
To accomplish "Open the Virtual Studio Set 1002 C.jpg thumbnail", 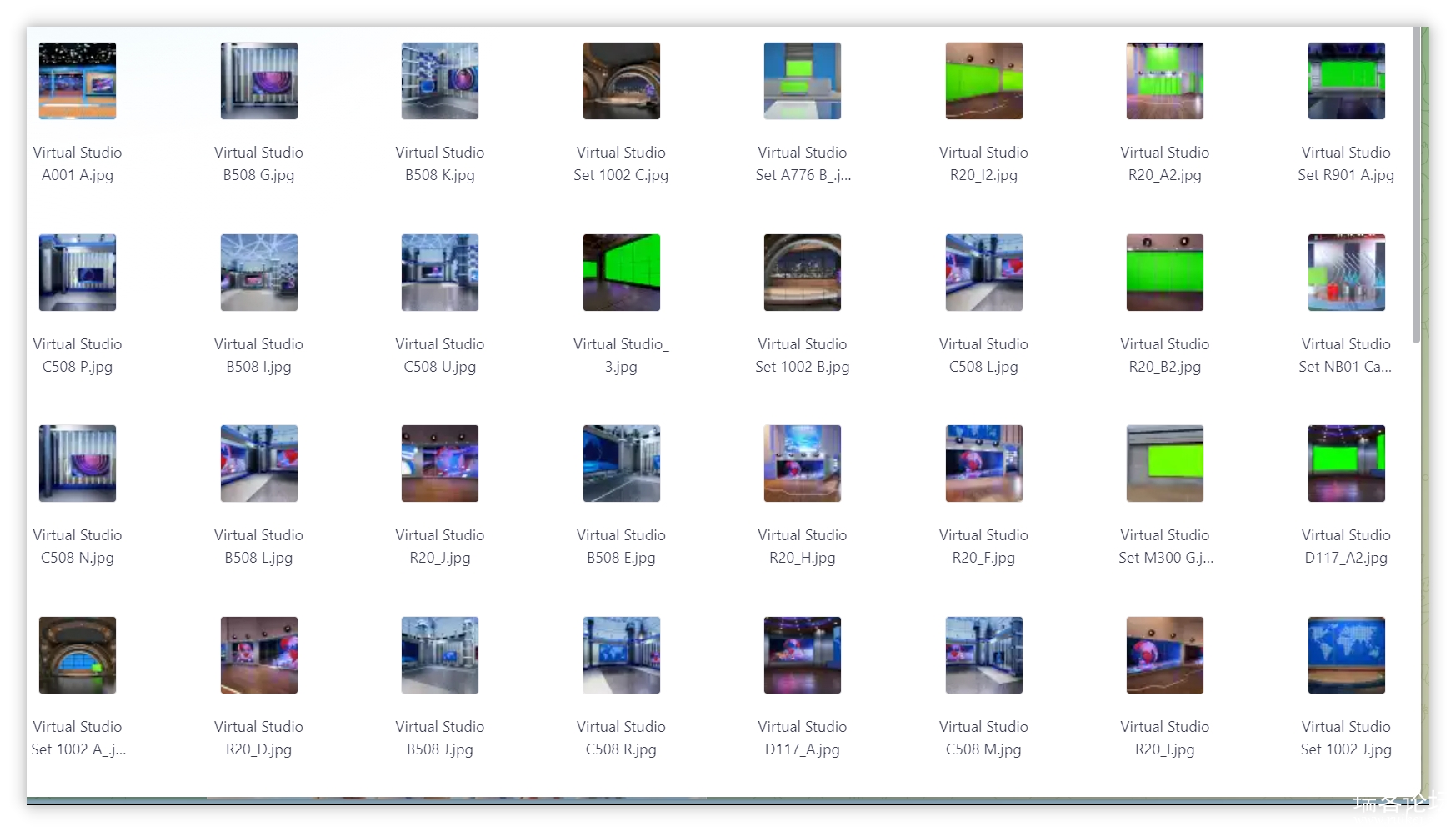I will click(x=622, y=81).
